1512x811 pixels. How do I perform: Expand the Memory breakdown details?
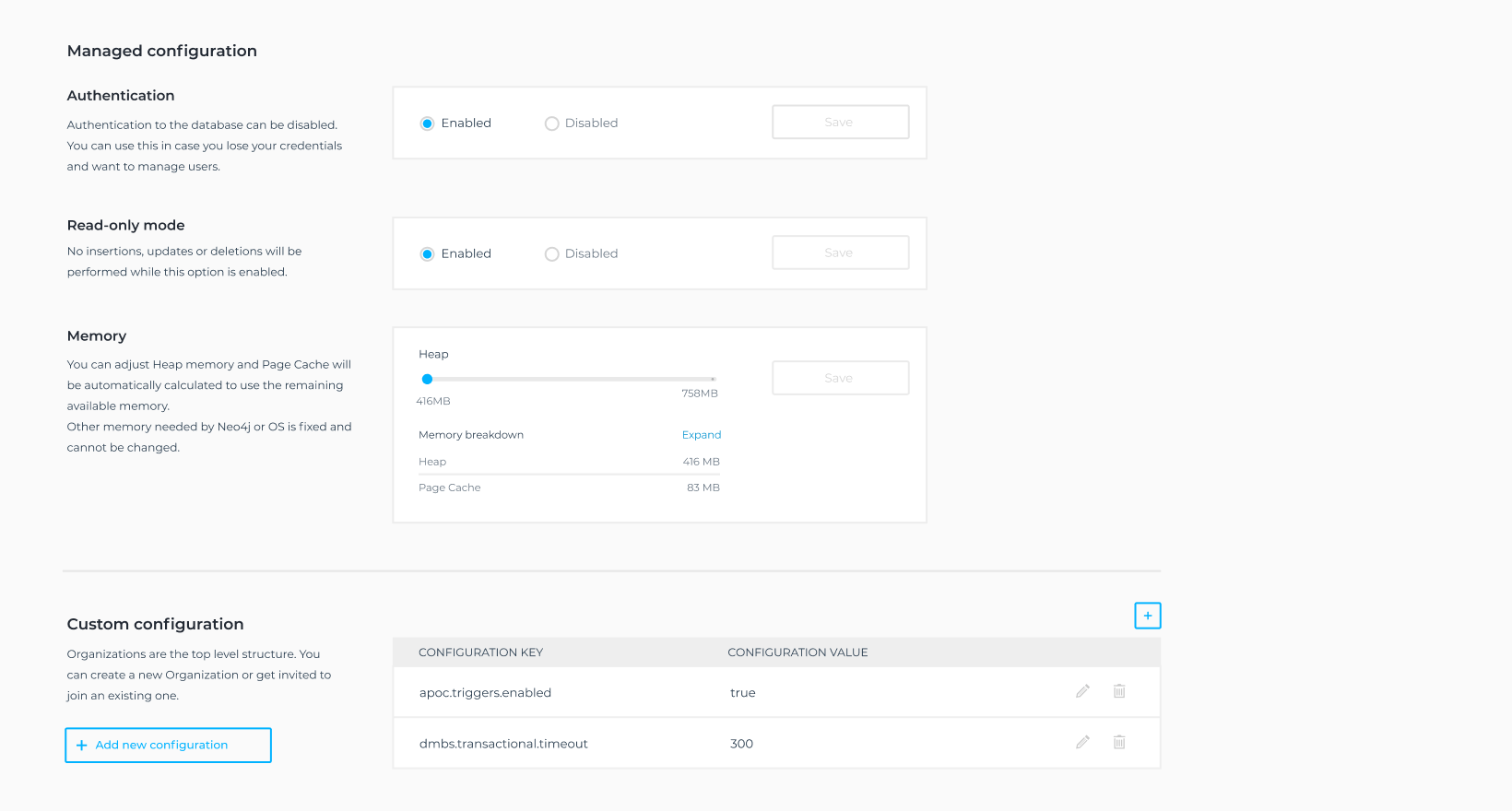[x=701, y=435]
